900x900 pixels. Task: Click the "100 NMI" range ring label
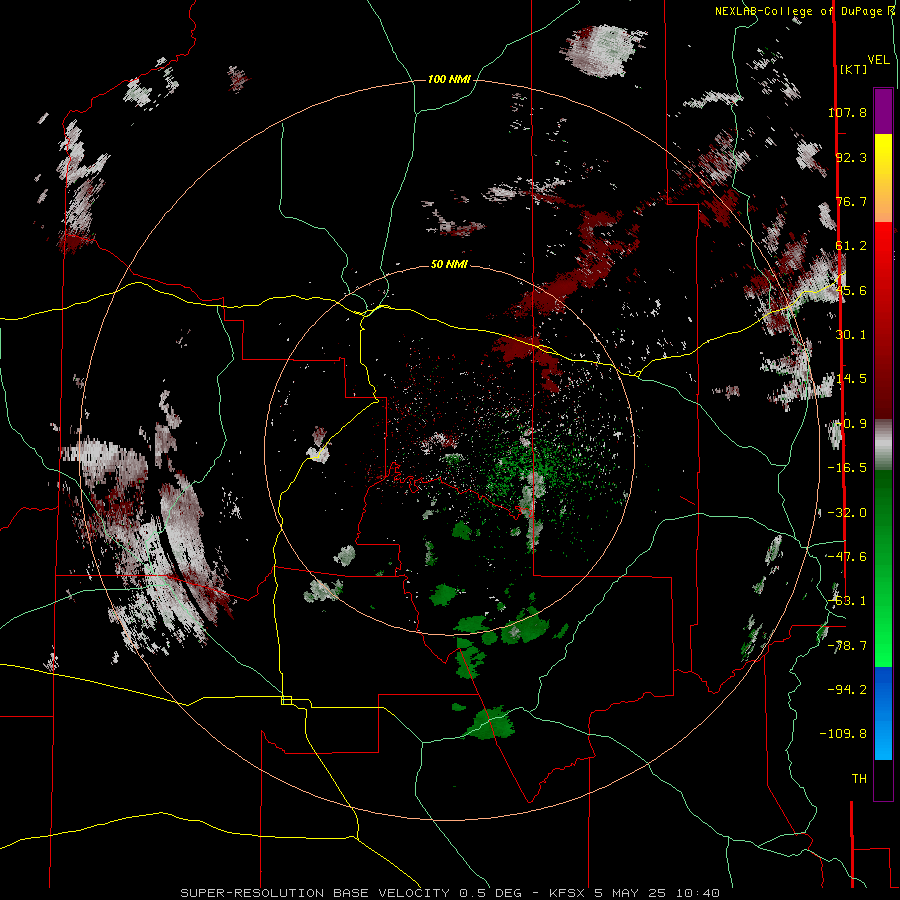point(449,79)
